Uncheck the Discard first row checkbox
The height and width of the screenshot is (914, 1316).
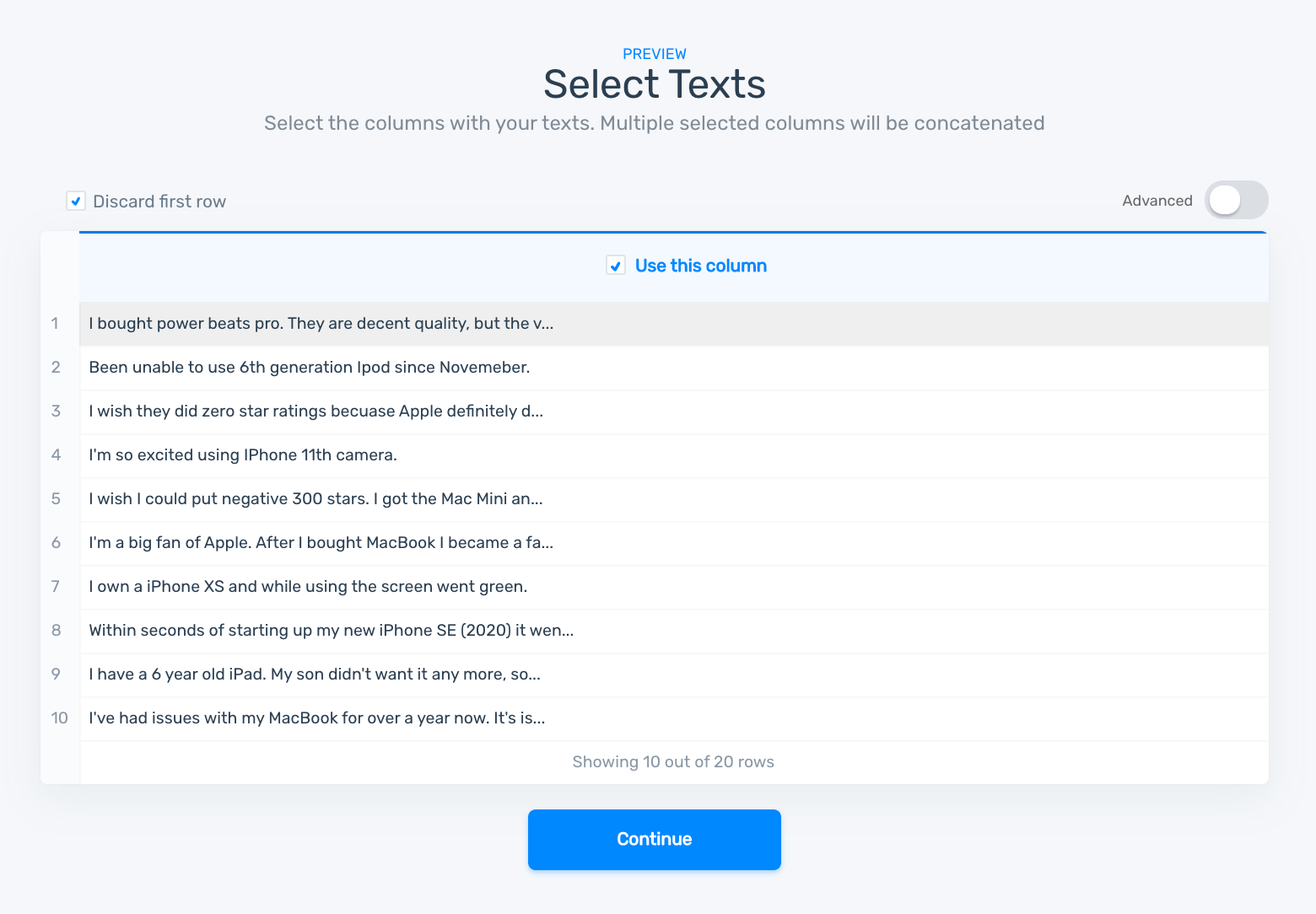coord(76,202)
